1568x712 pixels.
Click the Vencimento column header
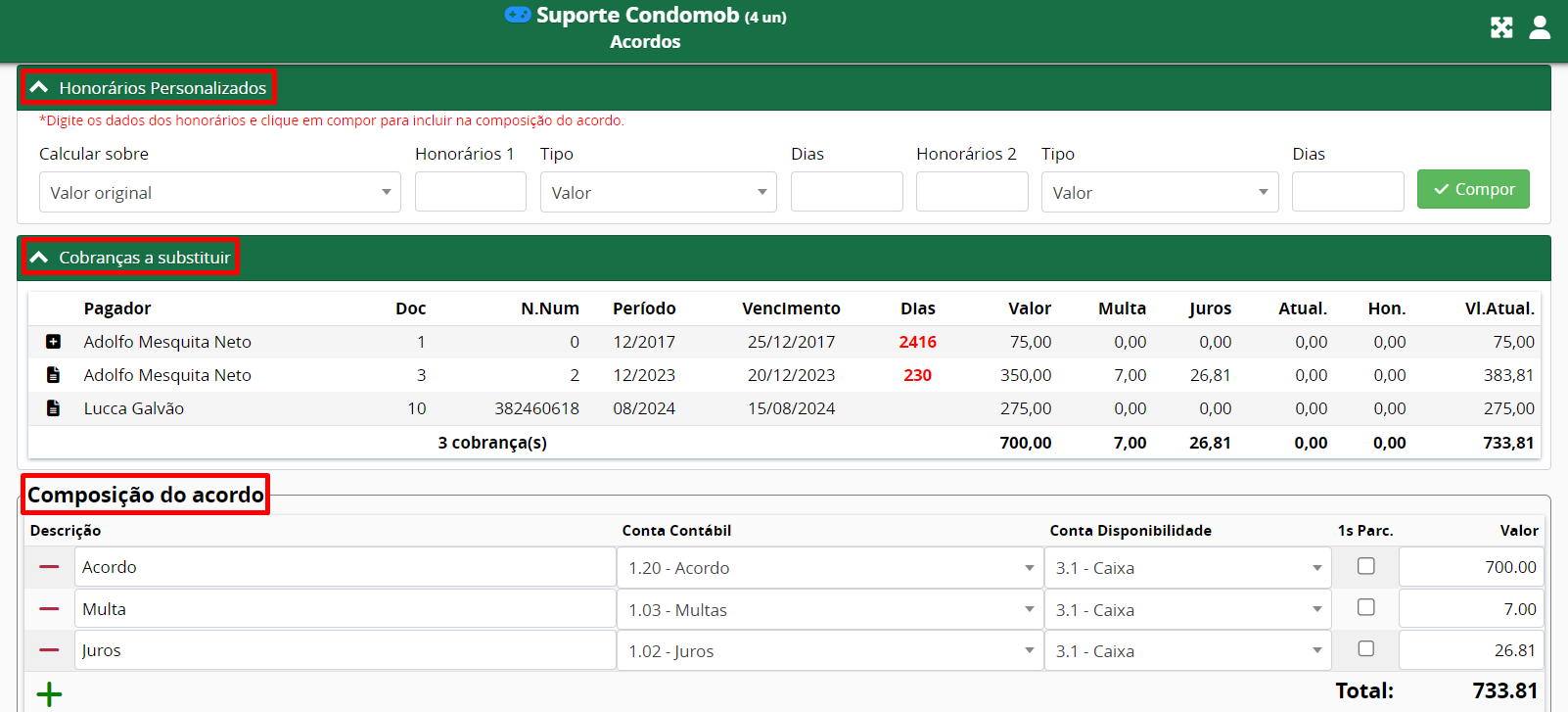pyautogui.click(x=791, y=309)
